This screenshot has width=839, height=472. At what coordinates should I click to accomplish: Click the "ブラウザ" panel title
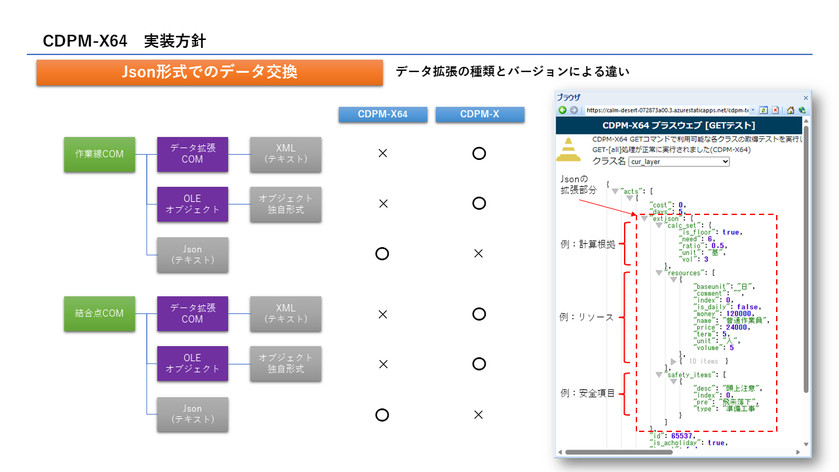568,97
